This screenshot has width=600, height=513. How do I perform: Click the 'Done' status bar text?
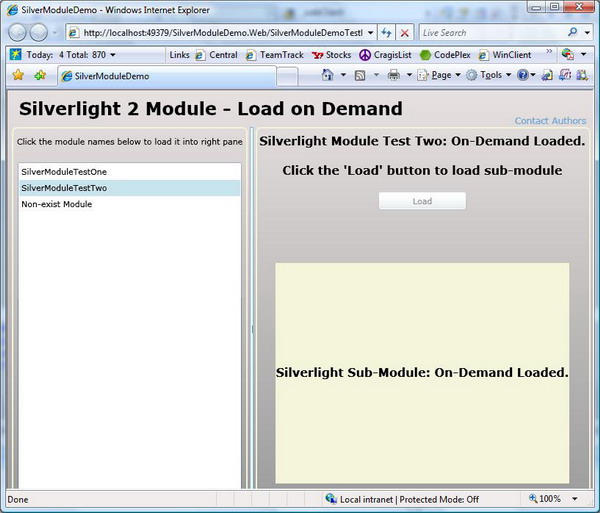pyautogui.click(x=18, y=500)
